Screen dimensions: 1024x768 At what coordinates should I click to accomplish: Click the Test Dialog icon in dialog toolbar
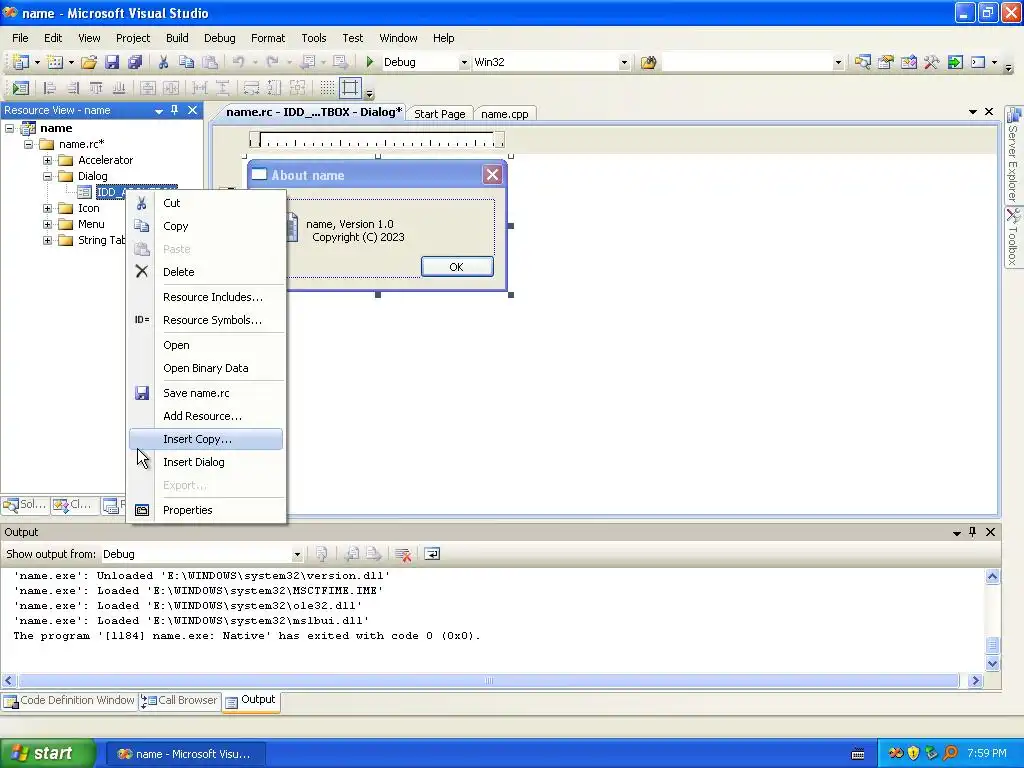tap(20, 88)
